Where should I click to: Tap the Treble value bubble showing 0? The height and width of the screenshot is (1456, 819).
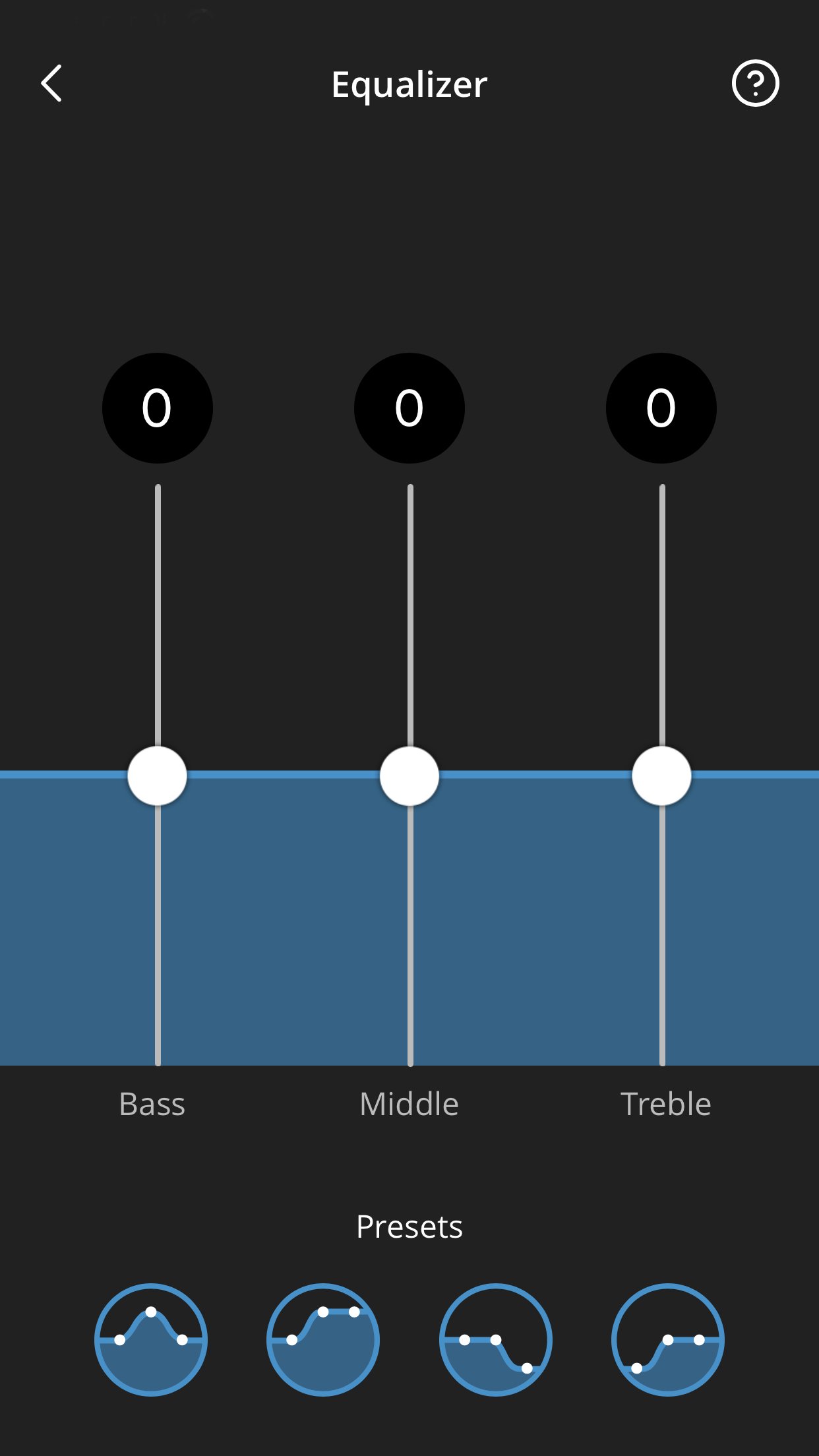(x=661, y=408)
